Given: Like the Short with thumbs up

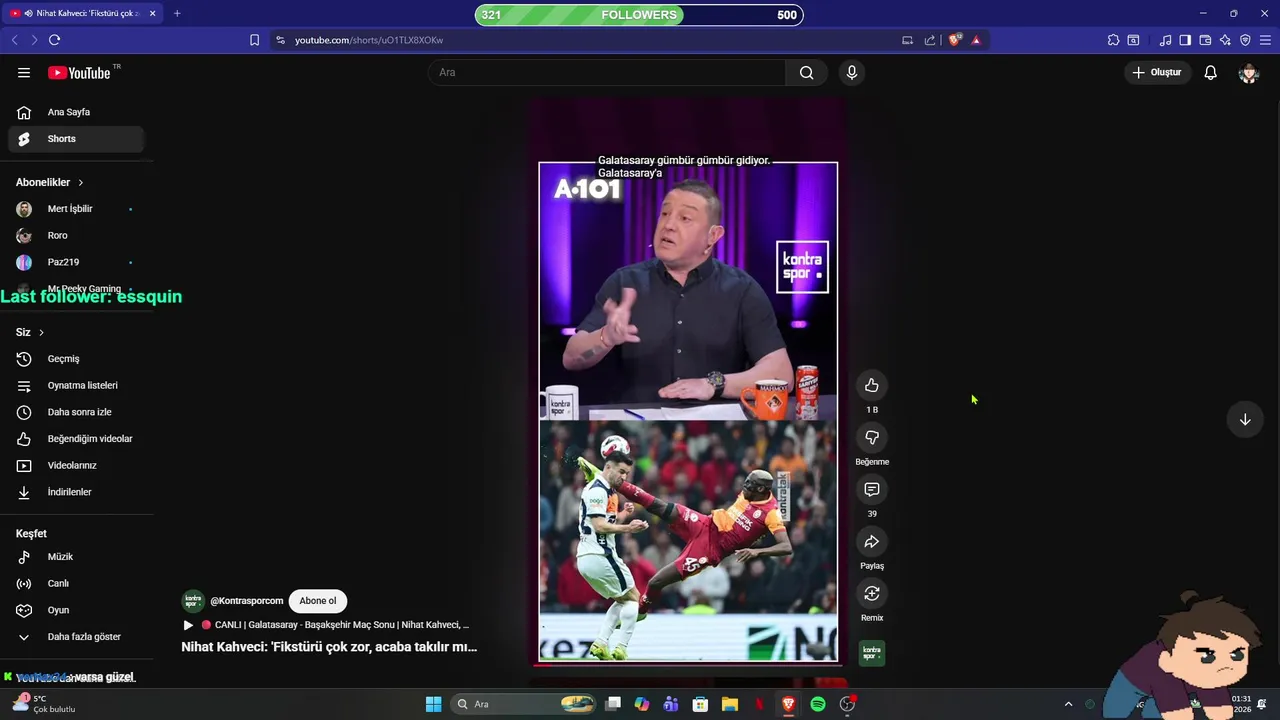Looking at the screenshot, I should (x=872, y=386).
